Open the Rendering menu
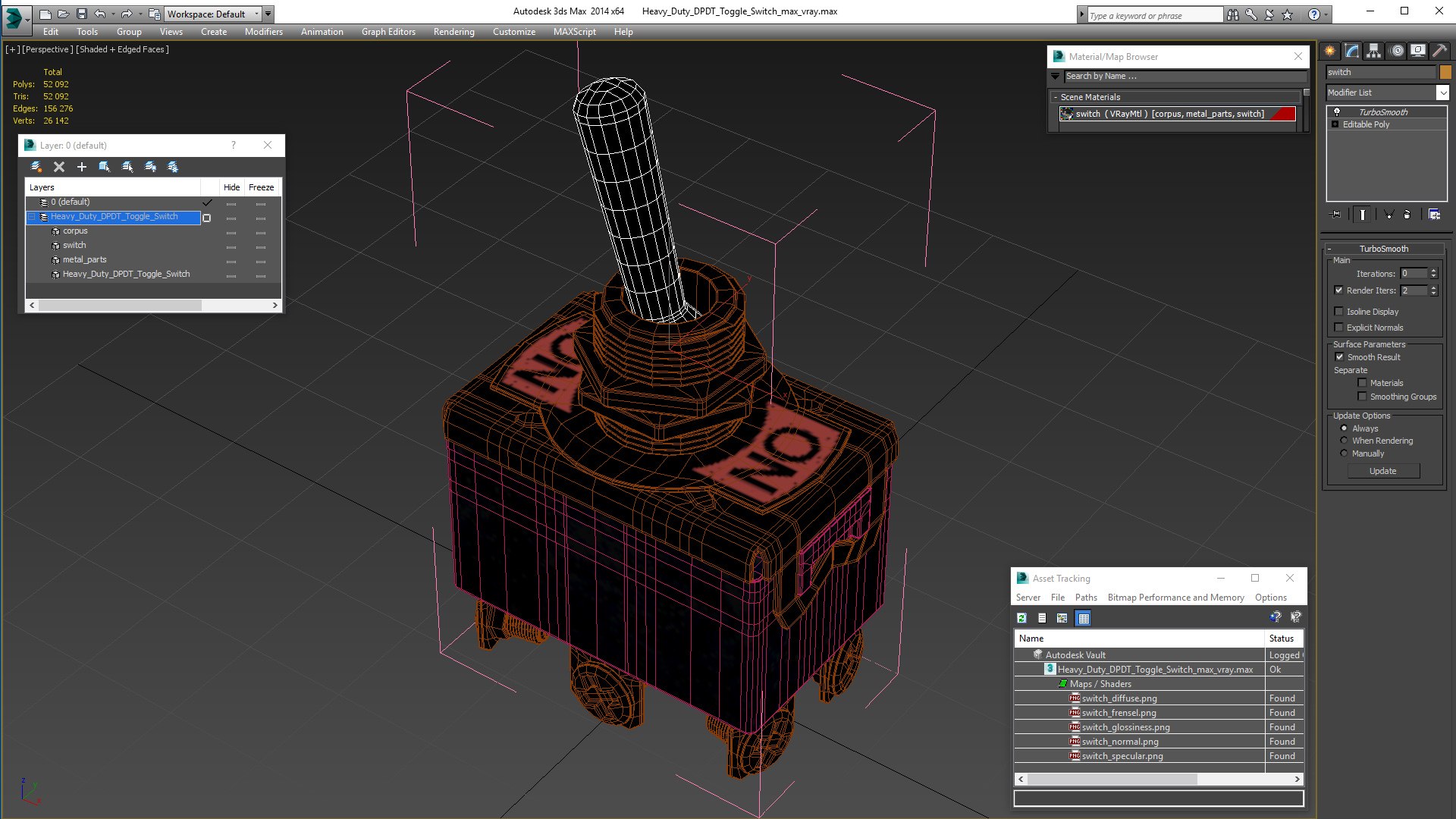Screen dimensions: 1456x819 [x=453, y=32]
